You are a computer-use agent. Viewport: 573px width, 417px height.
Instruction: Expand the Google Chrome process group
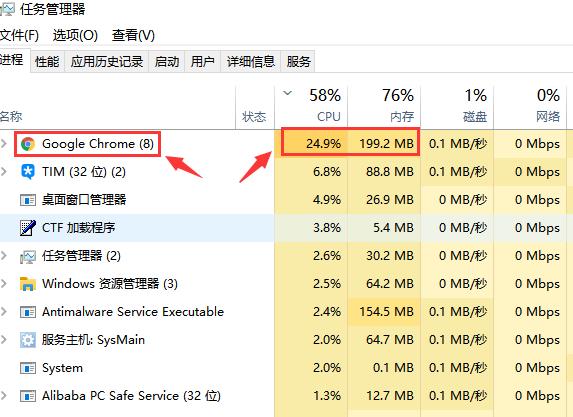(x=4, y=144)
